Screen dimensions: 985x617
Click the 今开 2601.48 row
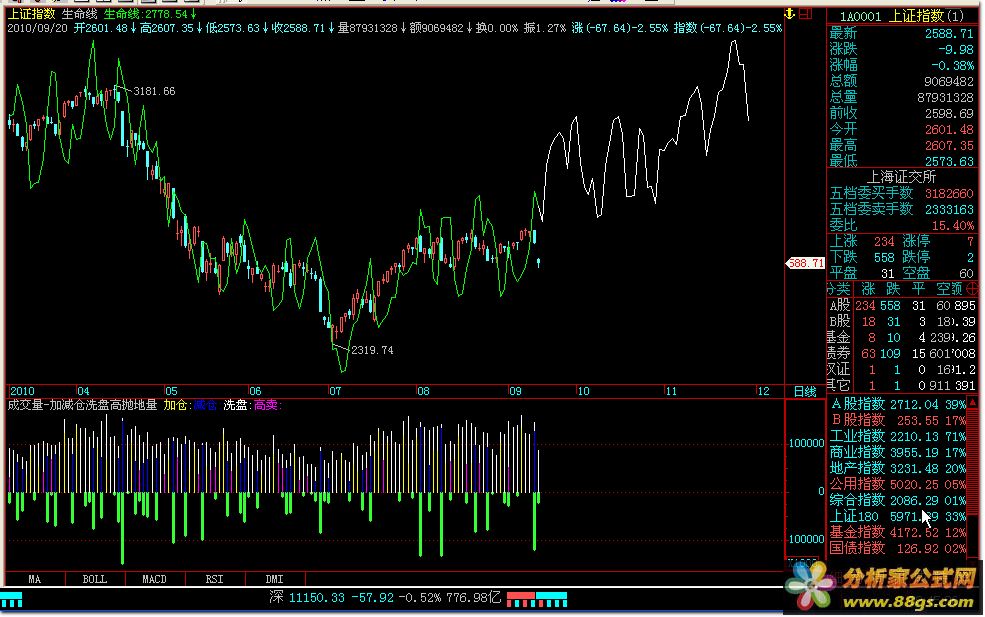901,129
